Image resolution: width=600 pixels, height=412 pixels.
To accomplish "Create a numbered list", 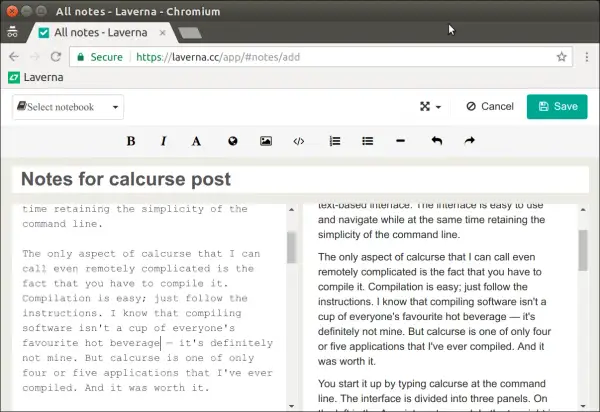I will tap(335, 141).
